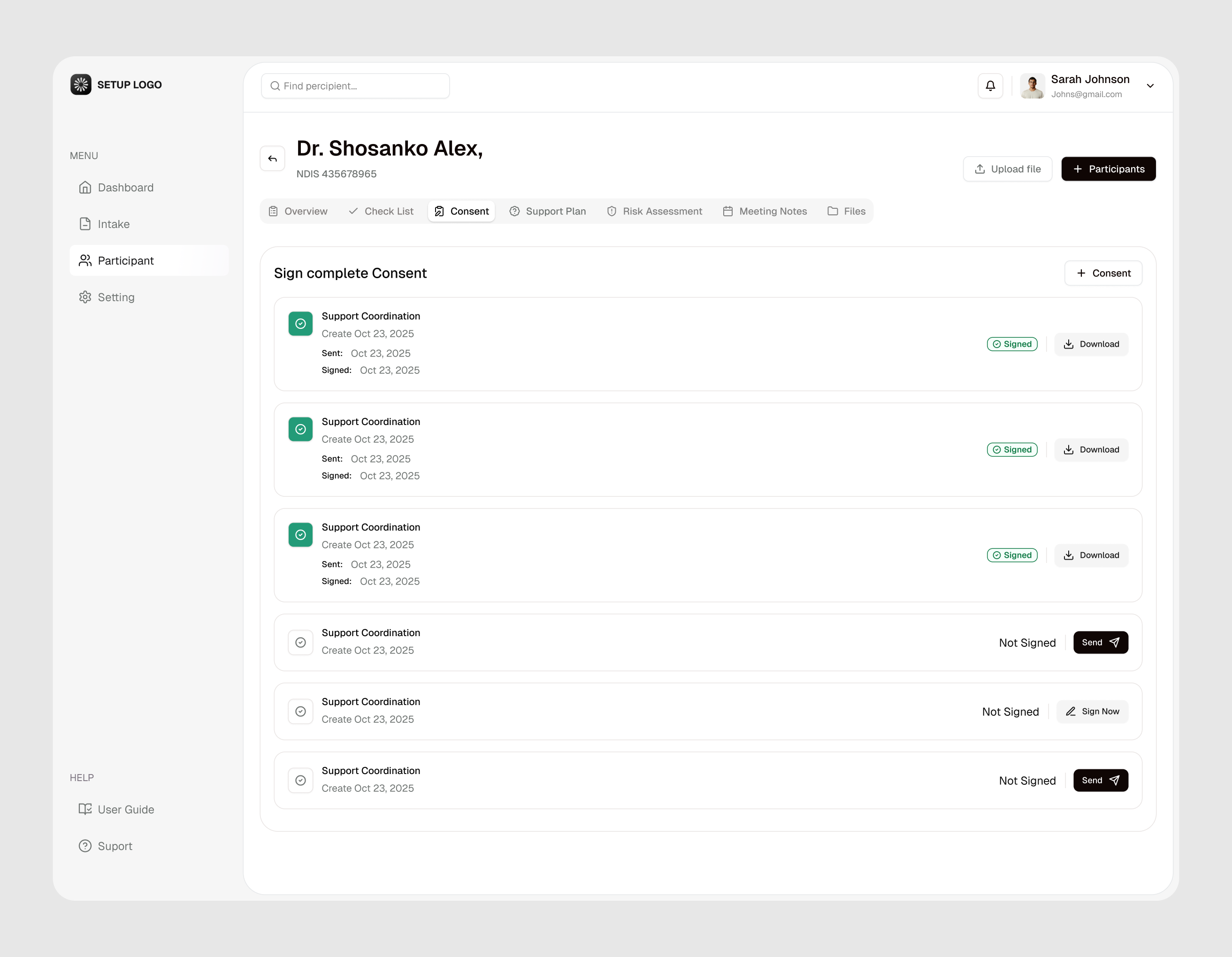Viewport: 1232px width, 957px height.
Task: Open the Meeting Notes tab
Action: 765,211
